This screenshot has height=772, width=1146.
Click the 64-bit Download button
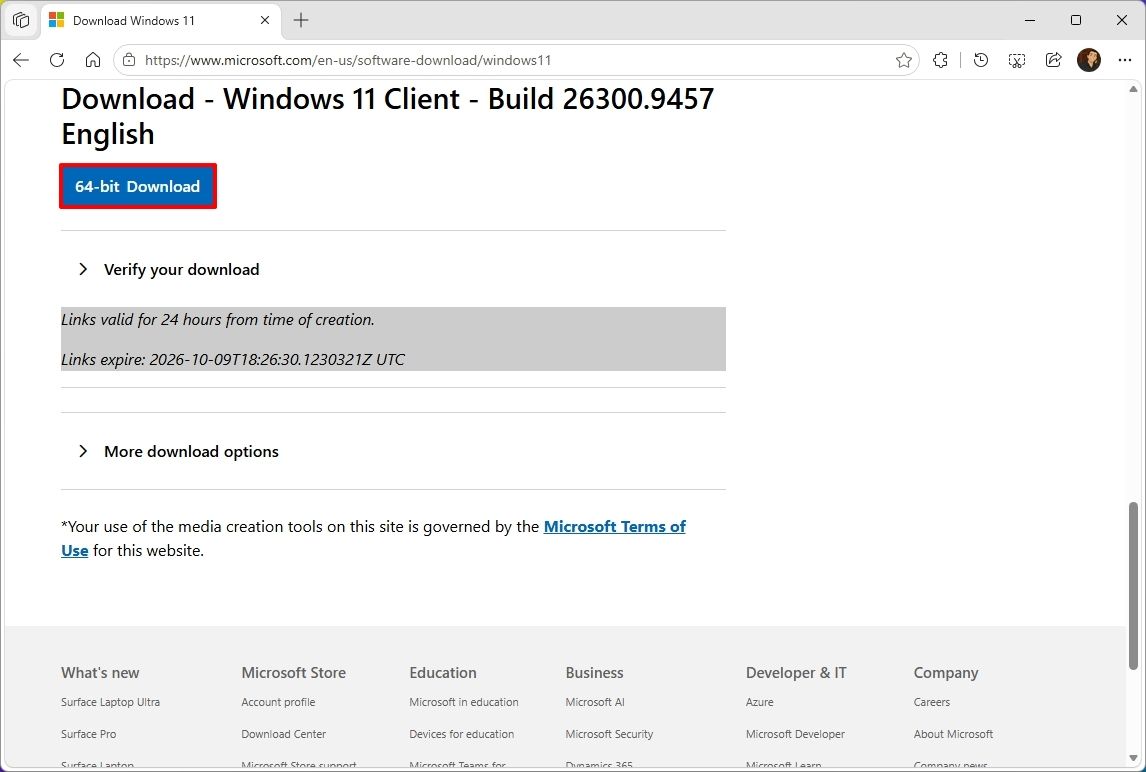tap(137, 186)
